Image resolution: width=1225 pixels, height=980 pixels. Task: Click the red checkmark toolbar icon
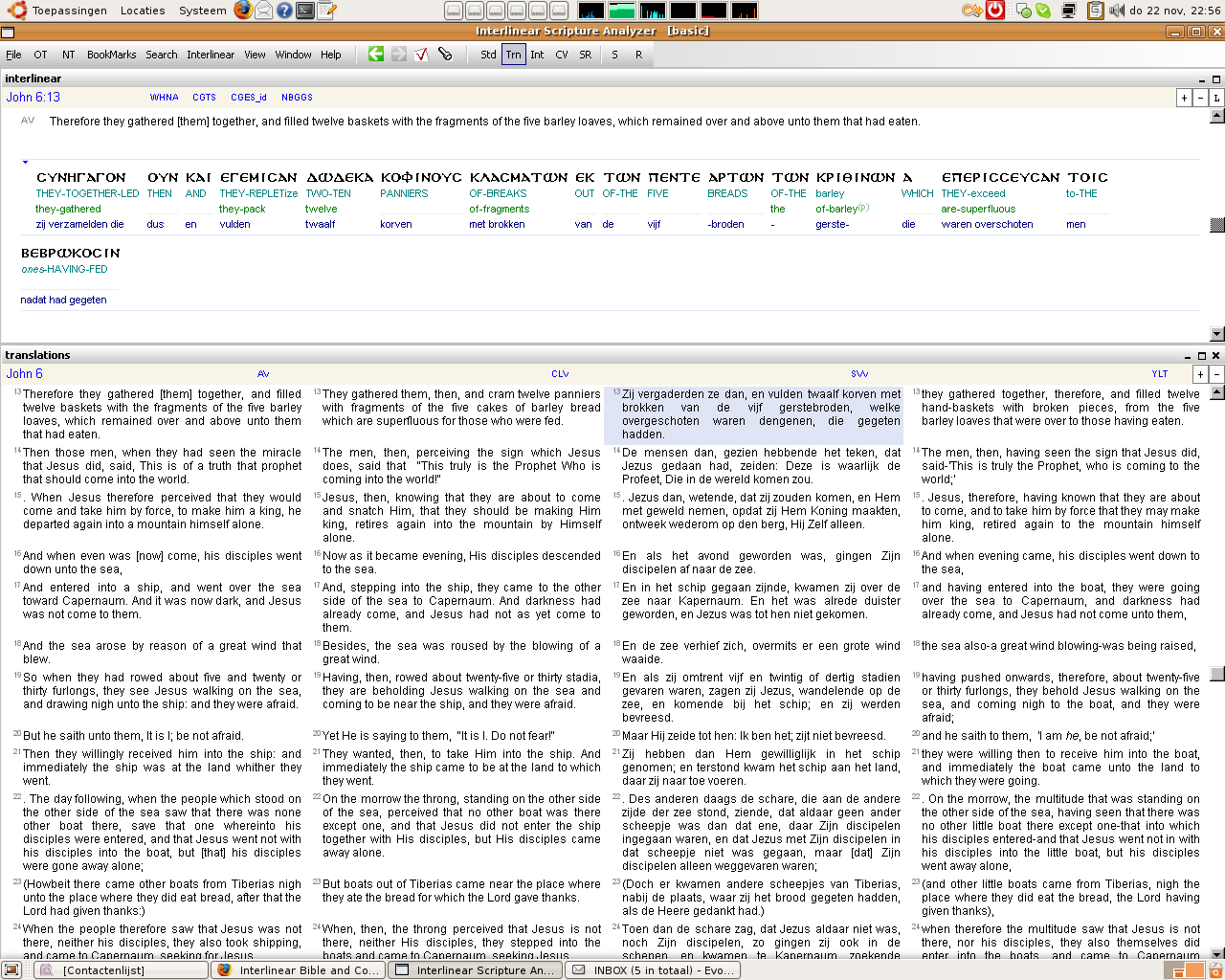pos(422,55)
